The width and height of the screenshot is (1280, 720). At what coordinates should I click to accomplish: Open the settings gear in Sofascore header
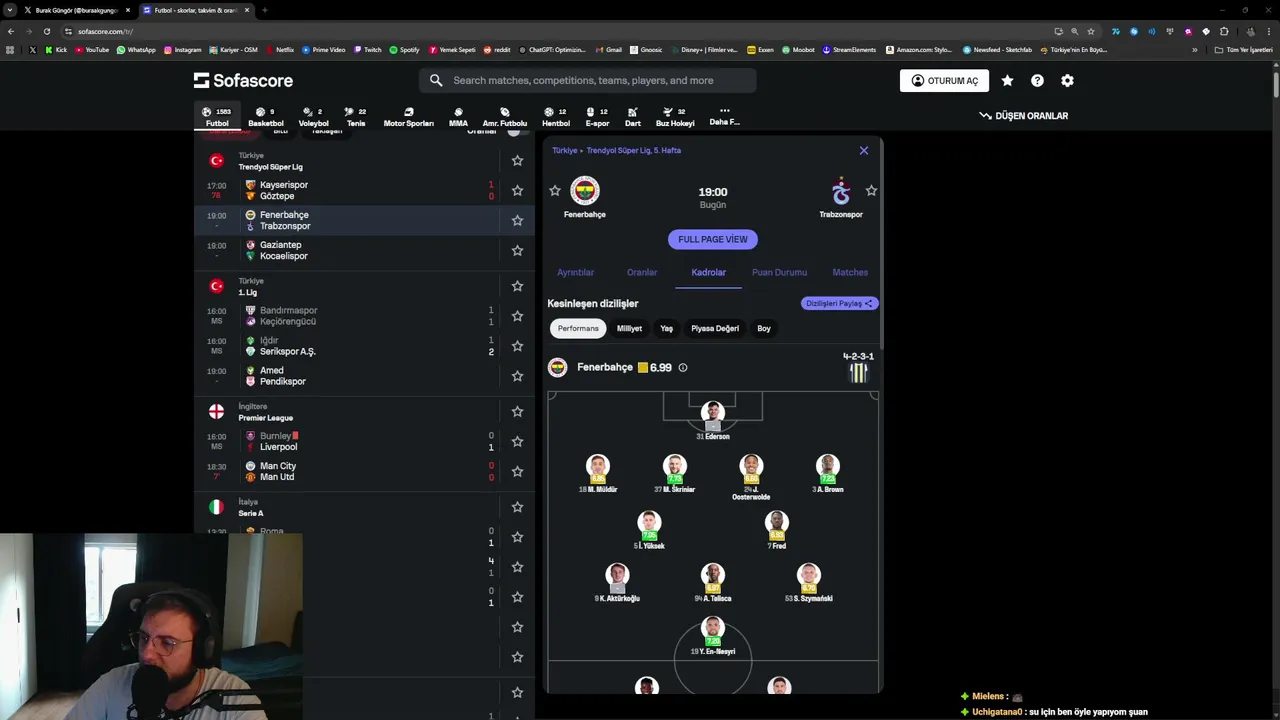click(x=1067, y=81)
